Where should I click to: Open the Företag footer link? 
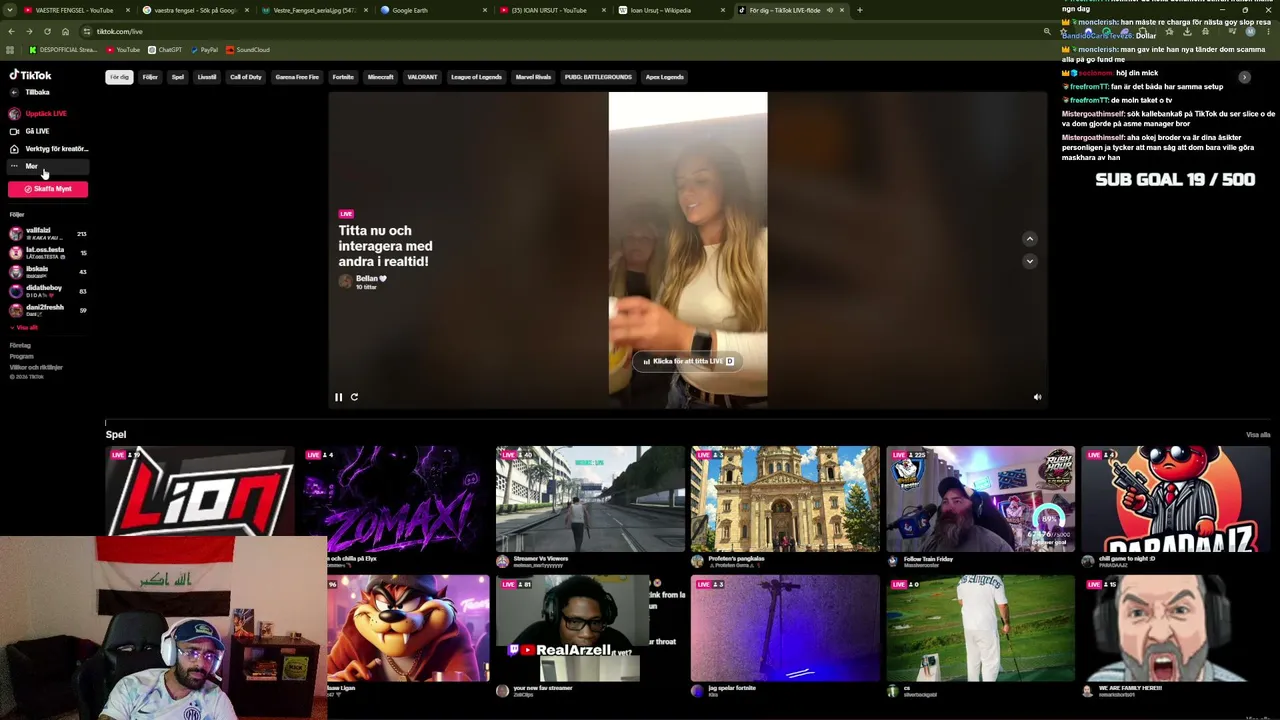pyautogui.click(x=20, y=346)
